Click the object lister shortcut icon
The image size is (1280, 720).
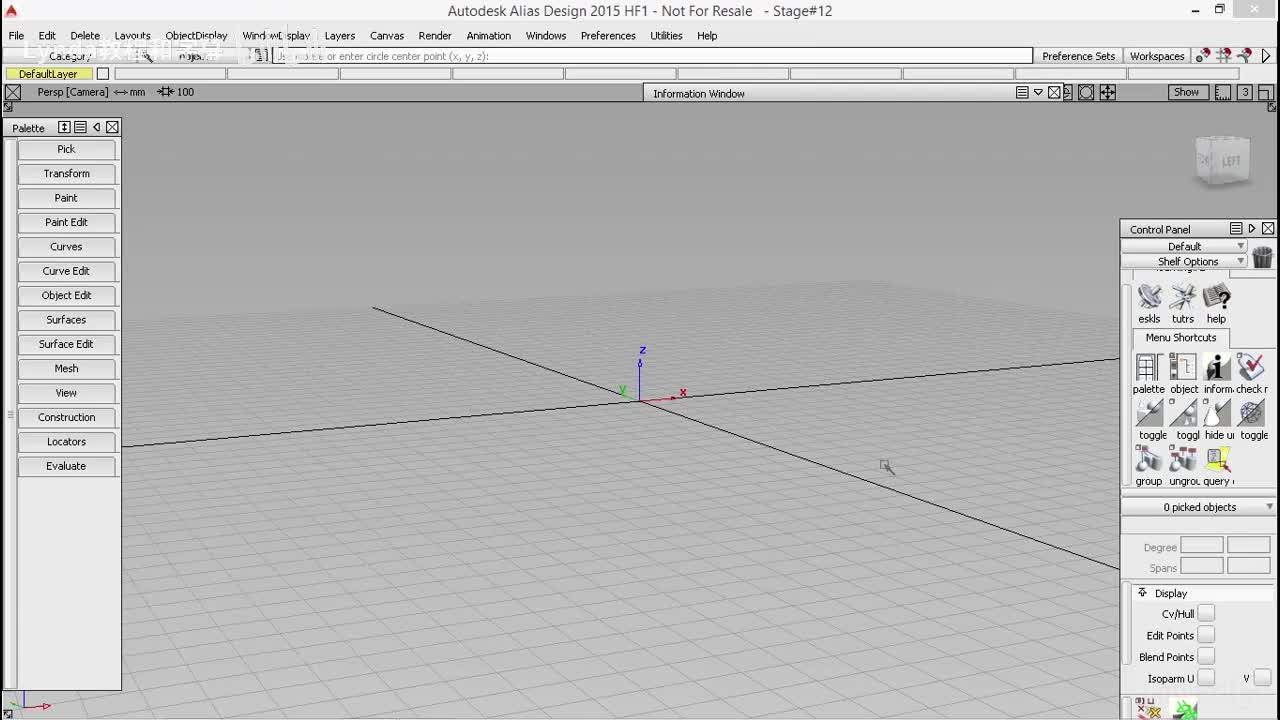(x=1183, y=367)
